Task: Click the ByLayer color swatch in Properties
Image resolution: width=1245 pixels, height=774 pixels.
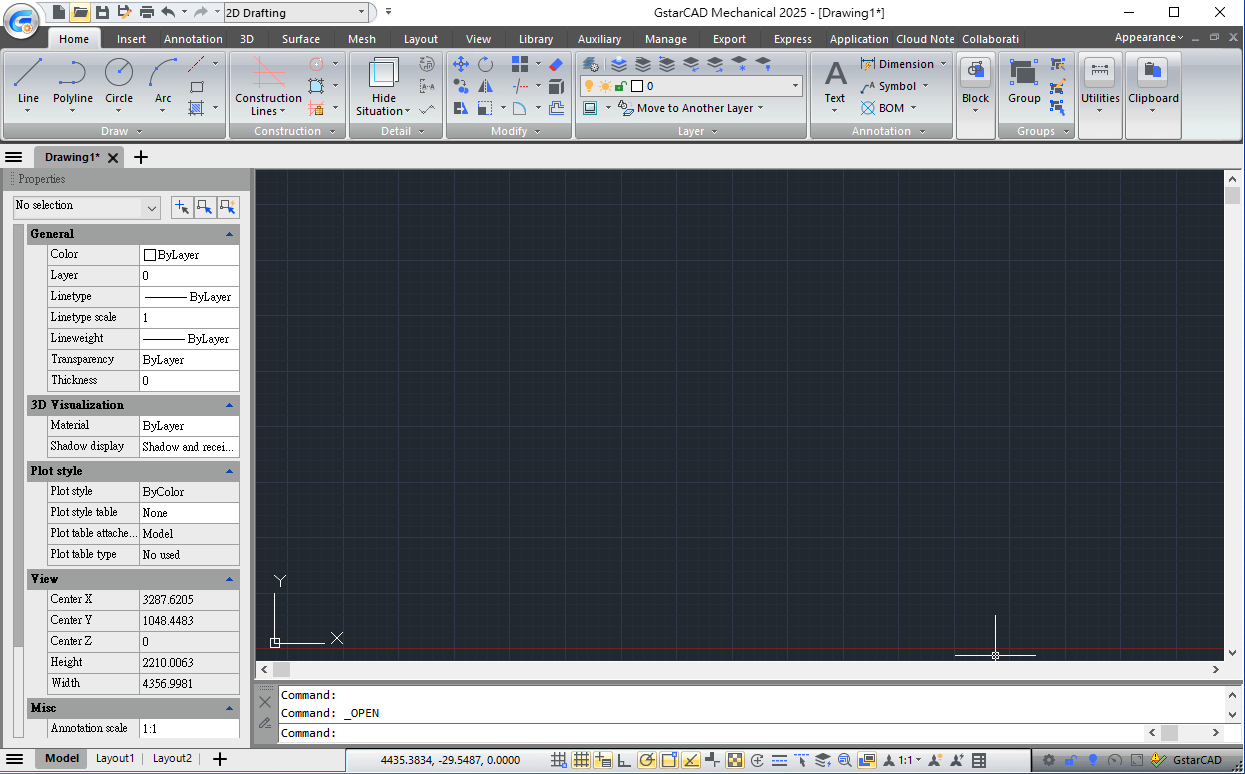Action: (150, 255)
